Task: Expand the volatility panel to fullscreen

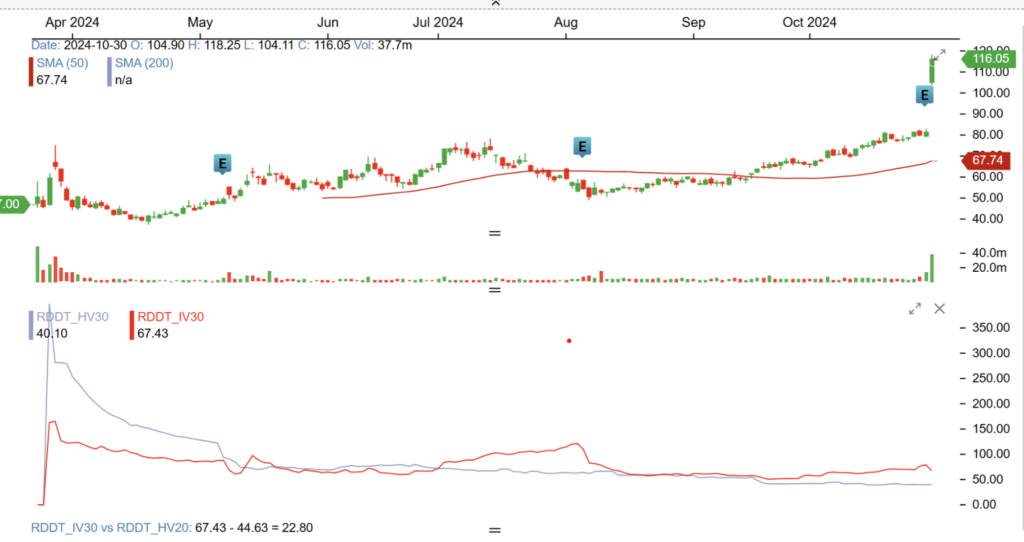Action: [915, 308]
